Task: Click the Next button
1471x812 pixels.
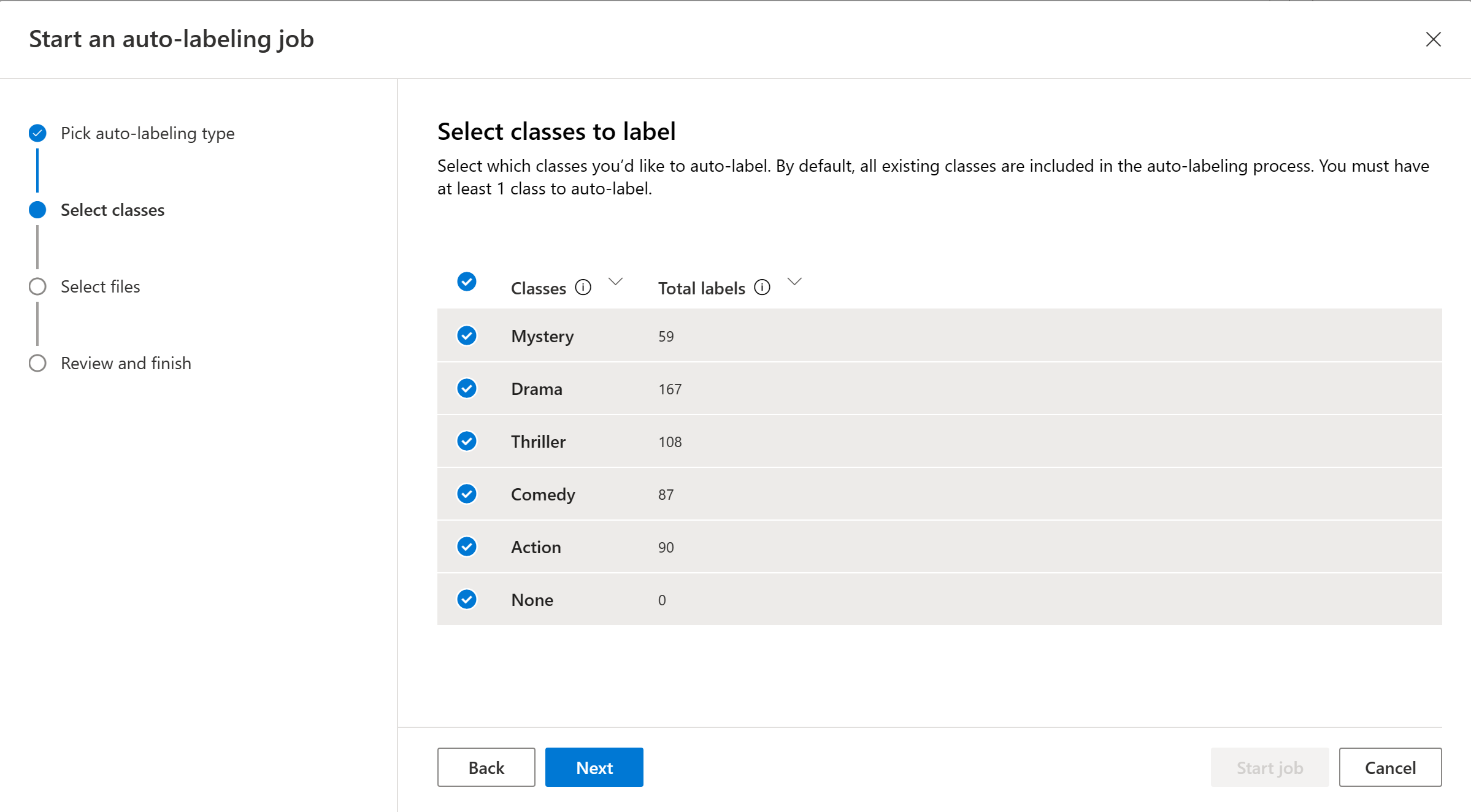Action: (593, 767)
